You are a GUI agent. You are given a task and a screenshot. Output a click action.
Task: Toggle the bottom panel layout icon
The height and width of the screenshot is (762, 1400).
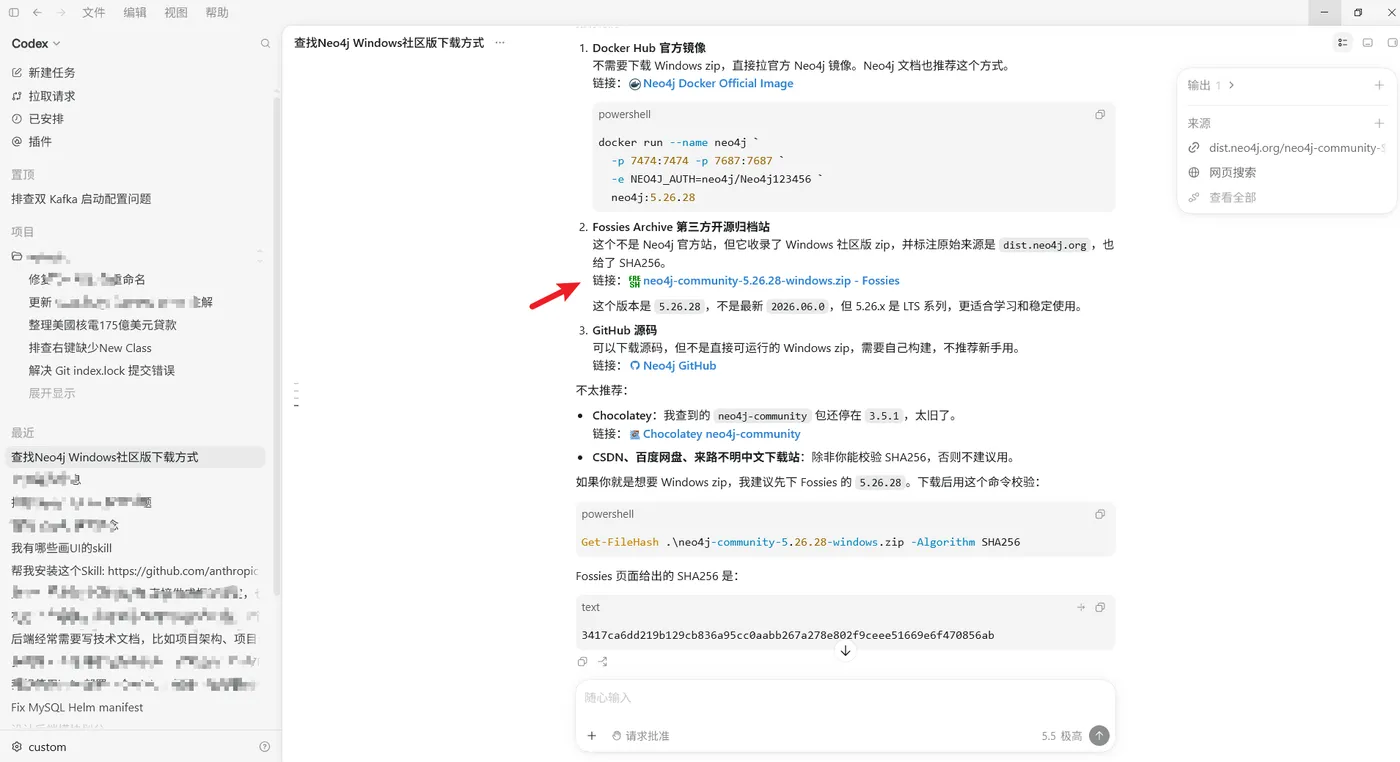(x=1368, y=43)
